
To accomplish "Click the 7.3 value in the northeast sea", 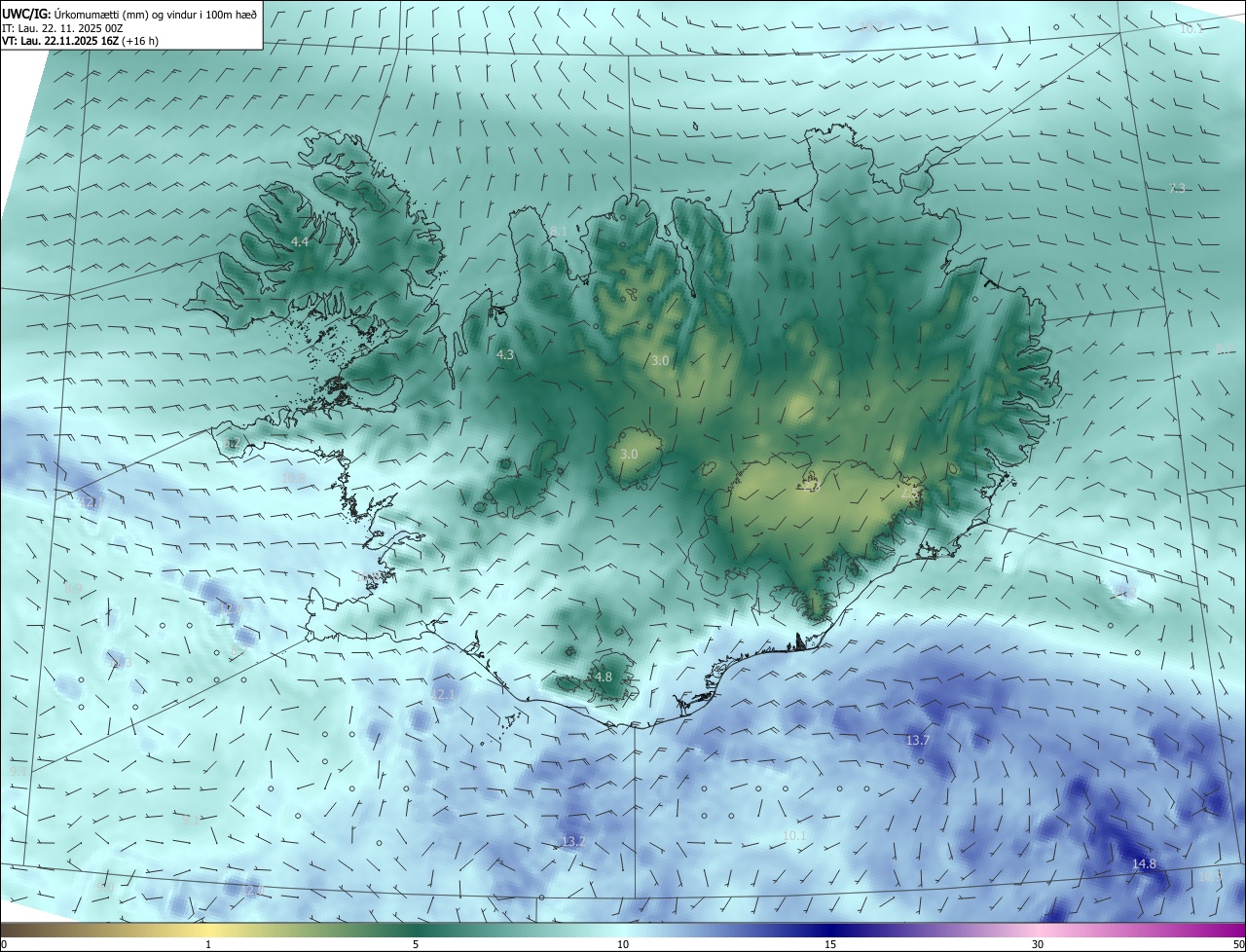I will point(1178,188).
